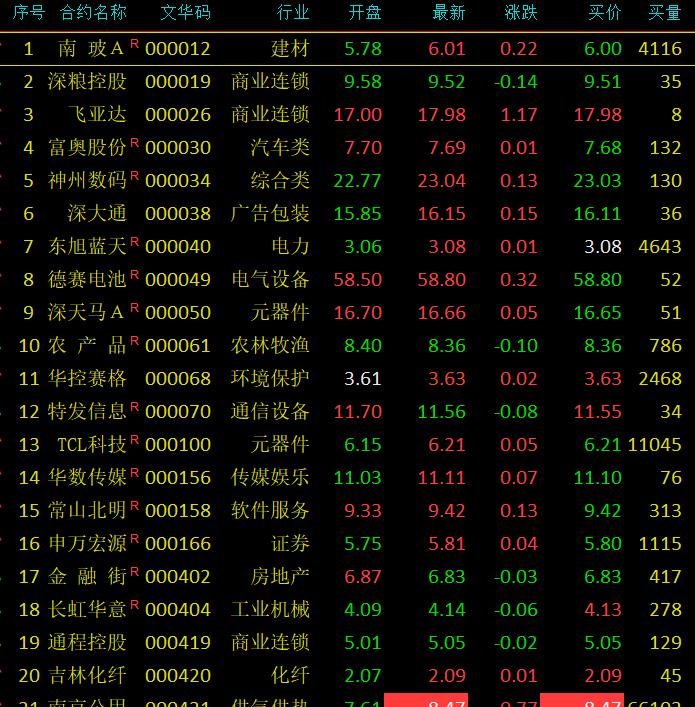Click the 化纤 industry cell
This screenshot has height=707, width=695.
(290, 675)
